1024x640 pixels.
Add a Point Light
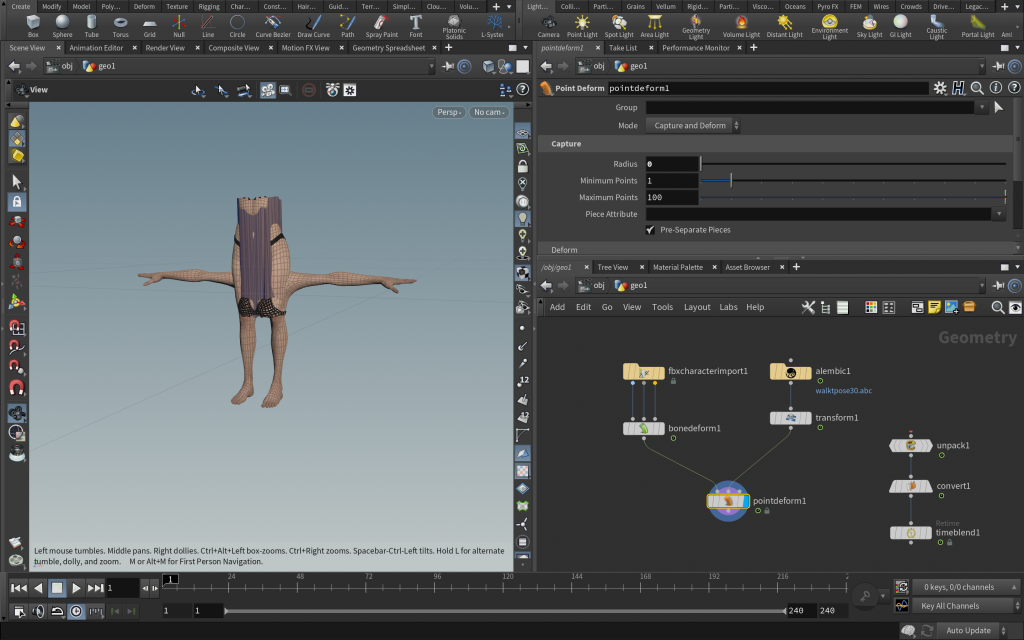(582, 27)
